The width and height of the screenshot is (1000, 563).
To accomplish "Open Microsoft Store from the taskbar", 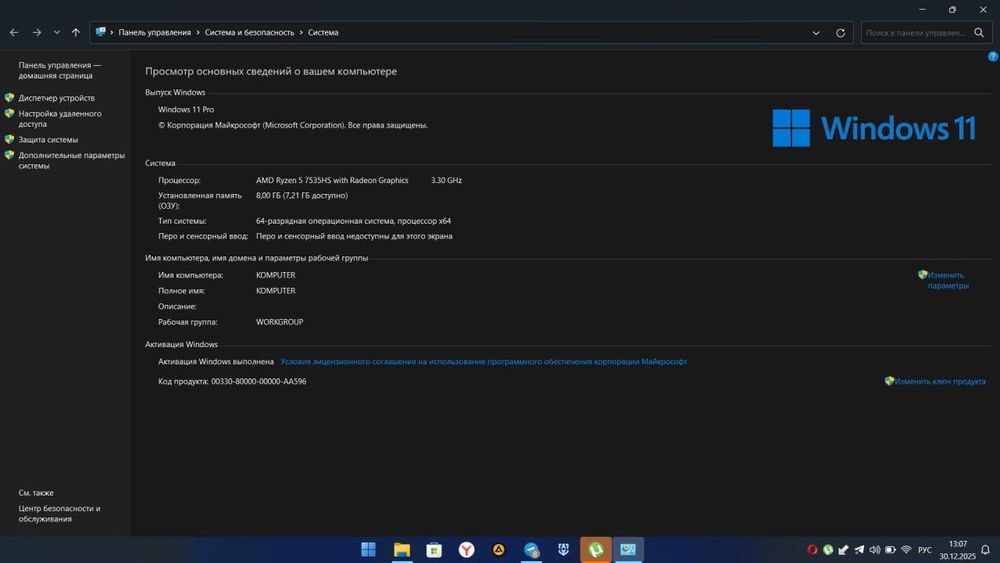I will 434,550.
